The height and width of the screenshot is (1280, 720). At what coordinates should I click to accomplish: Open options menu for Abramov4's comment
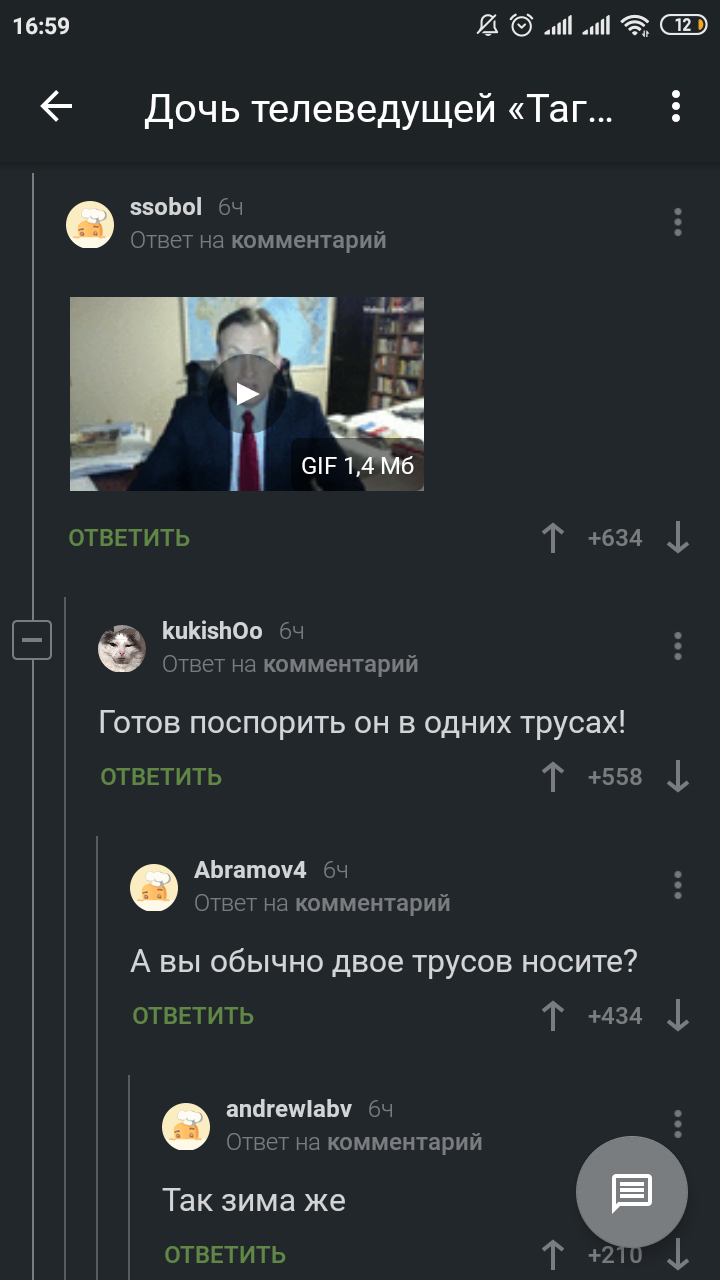click(x=678, y=885)
